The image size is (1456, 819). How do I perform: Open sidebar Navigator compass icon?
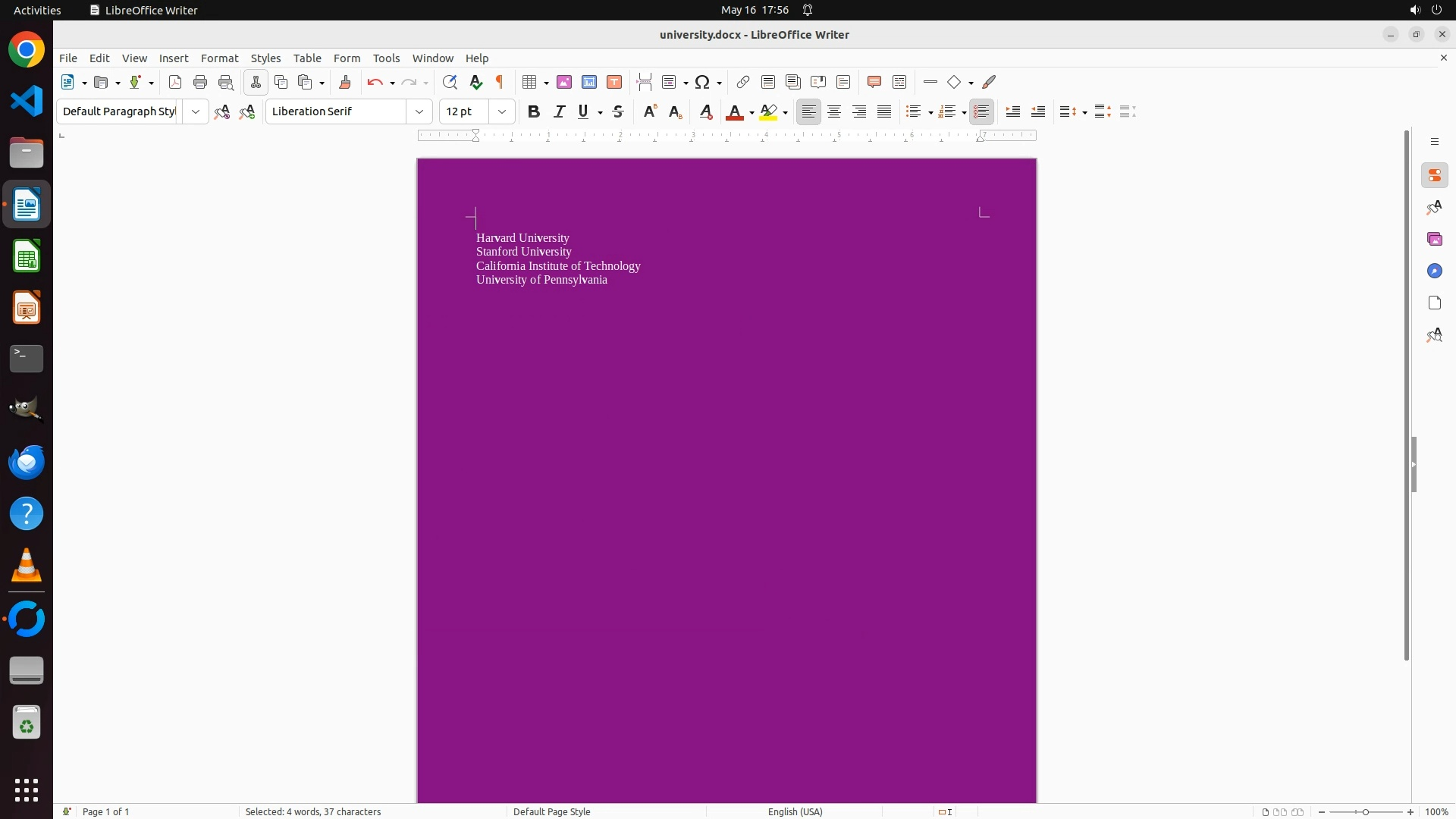point(1434,271)
